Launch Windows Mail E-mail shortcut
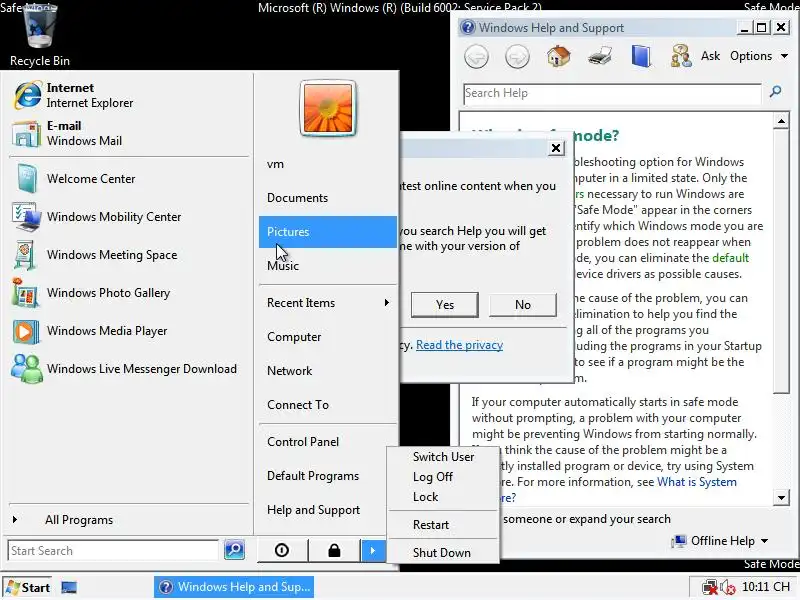Screen dimensions: 800x600 point(128,133)
